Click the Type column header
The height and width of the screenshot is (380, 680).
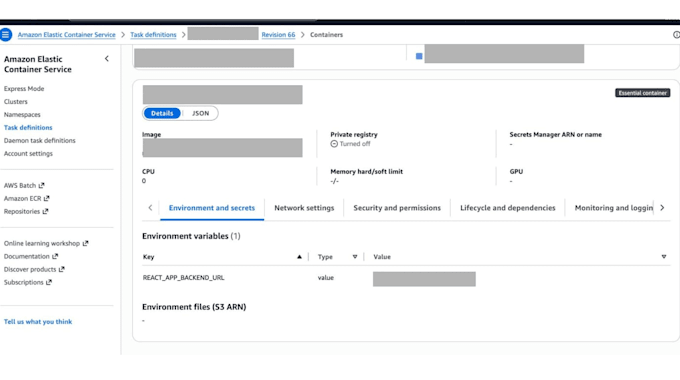tap(325, 257)
